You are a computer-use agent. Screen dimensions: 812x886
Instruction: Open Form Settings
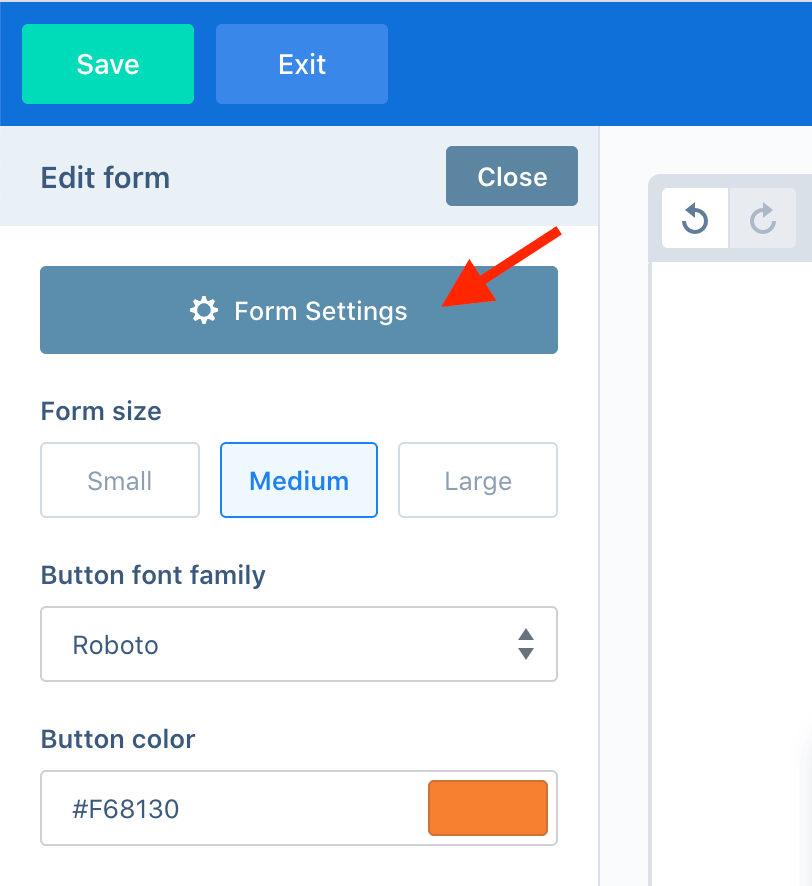point(299,310)
